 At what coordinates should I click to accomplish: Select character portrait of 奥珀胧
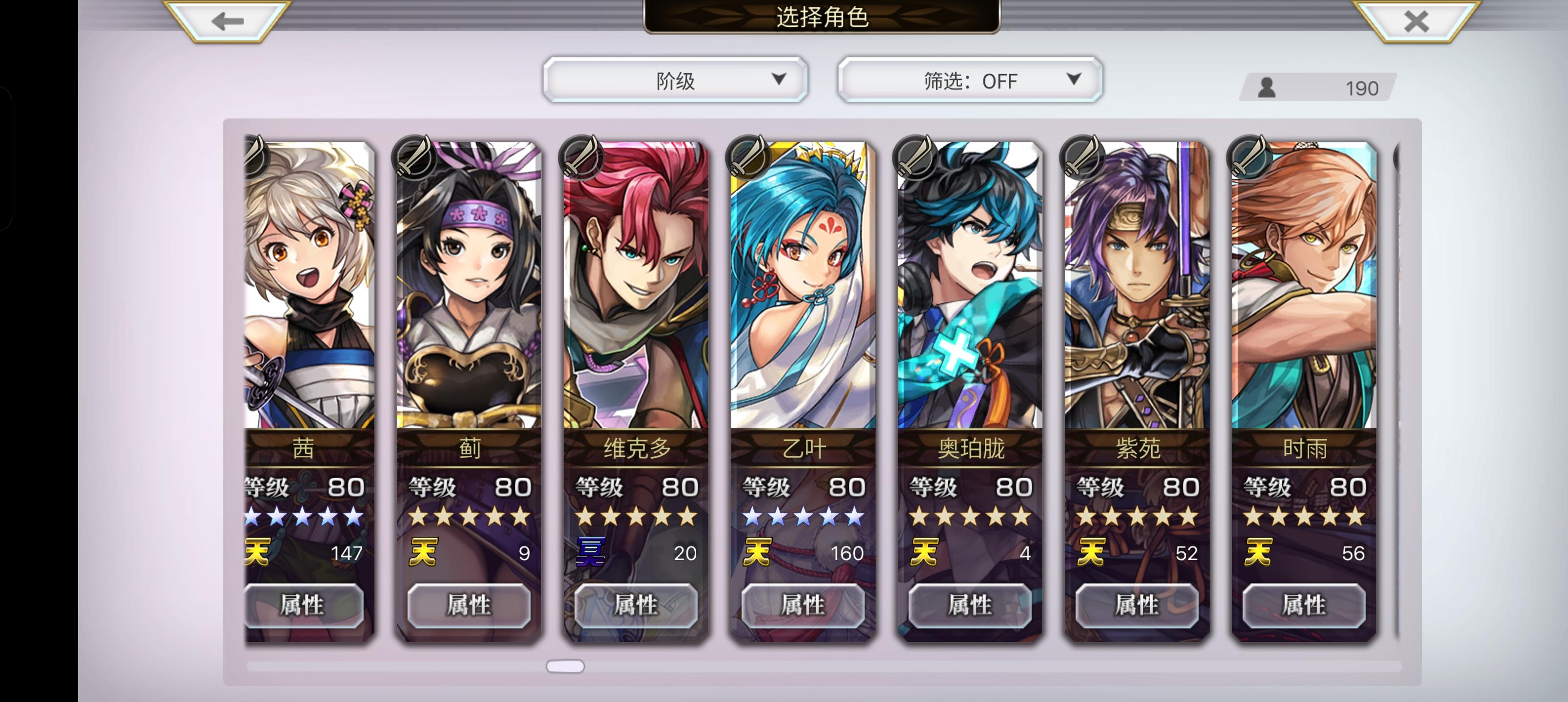pyautogui.click(x=970, y=285)
